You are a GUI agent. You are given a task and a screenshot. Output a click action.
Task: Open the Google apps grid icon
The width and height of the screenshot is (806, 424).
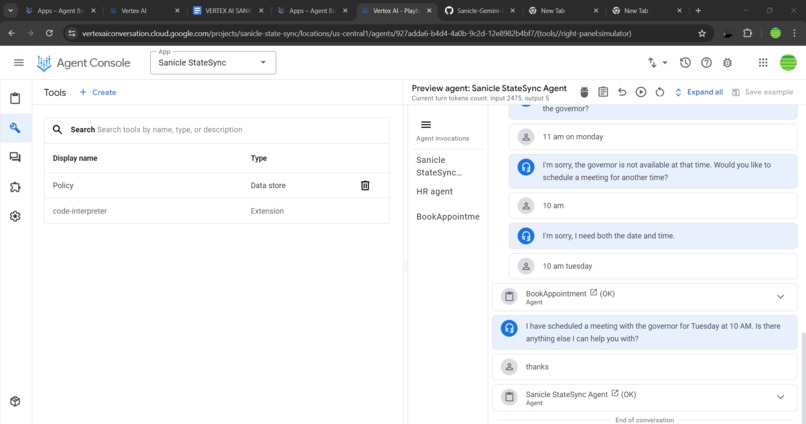click(x=763, y=63)
